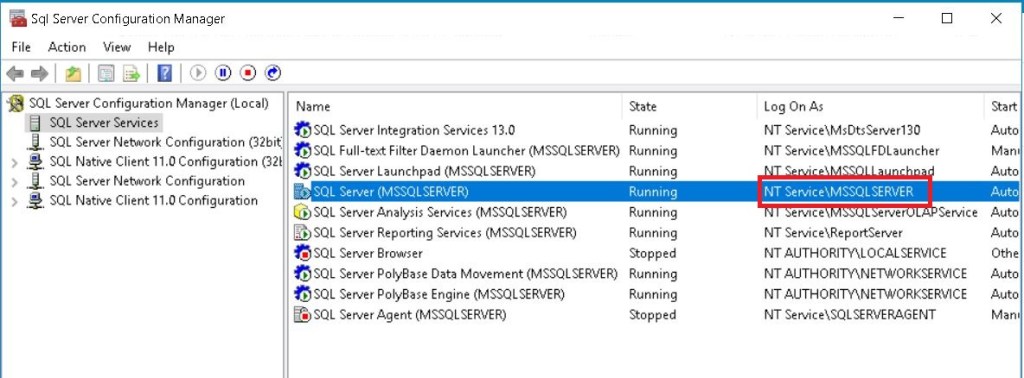Click the stopped SQL Server Agent icon

303,315
